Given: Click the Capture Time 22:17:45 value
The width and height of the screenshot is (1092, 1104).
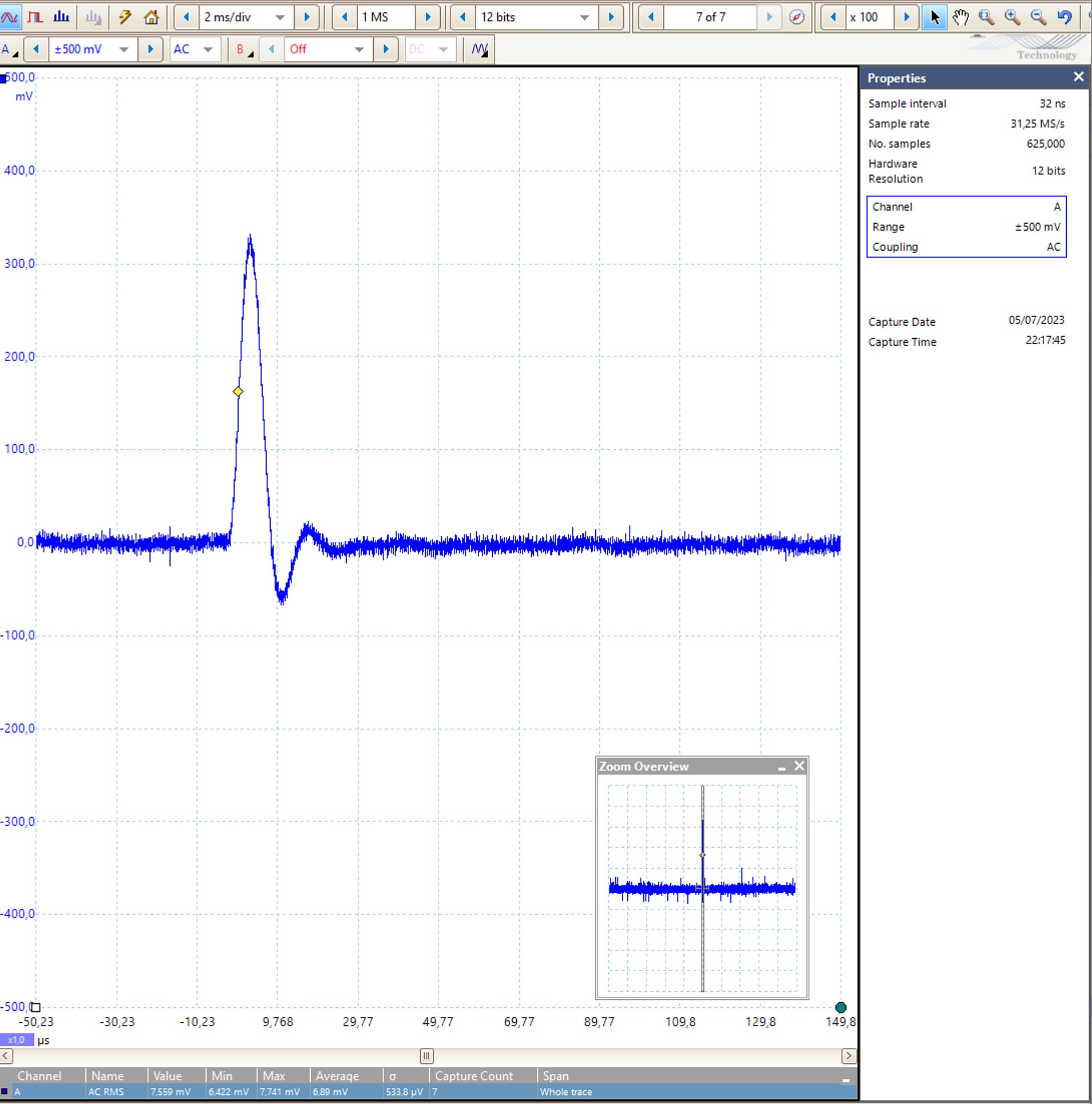Looking at the screenshot, I should pyautogui.click(x=1045, y=340).
